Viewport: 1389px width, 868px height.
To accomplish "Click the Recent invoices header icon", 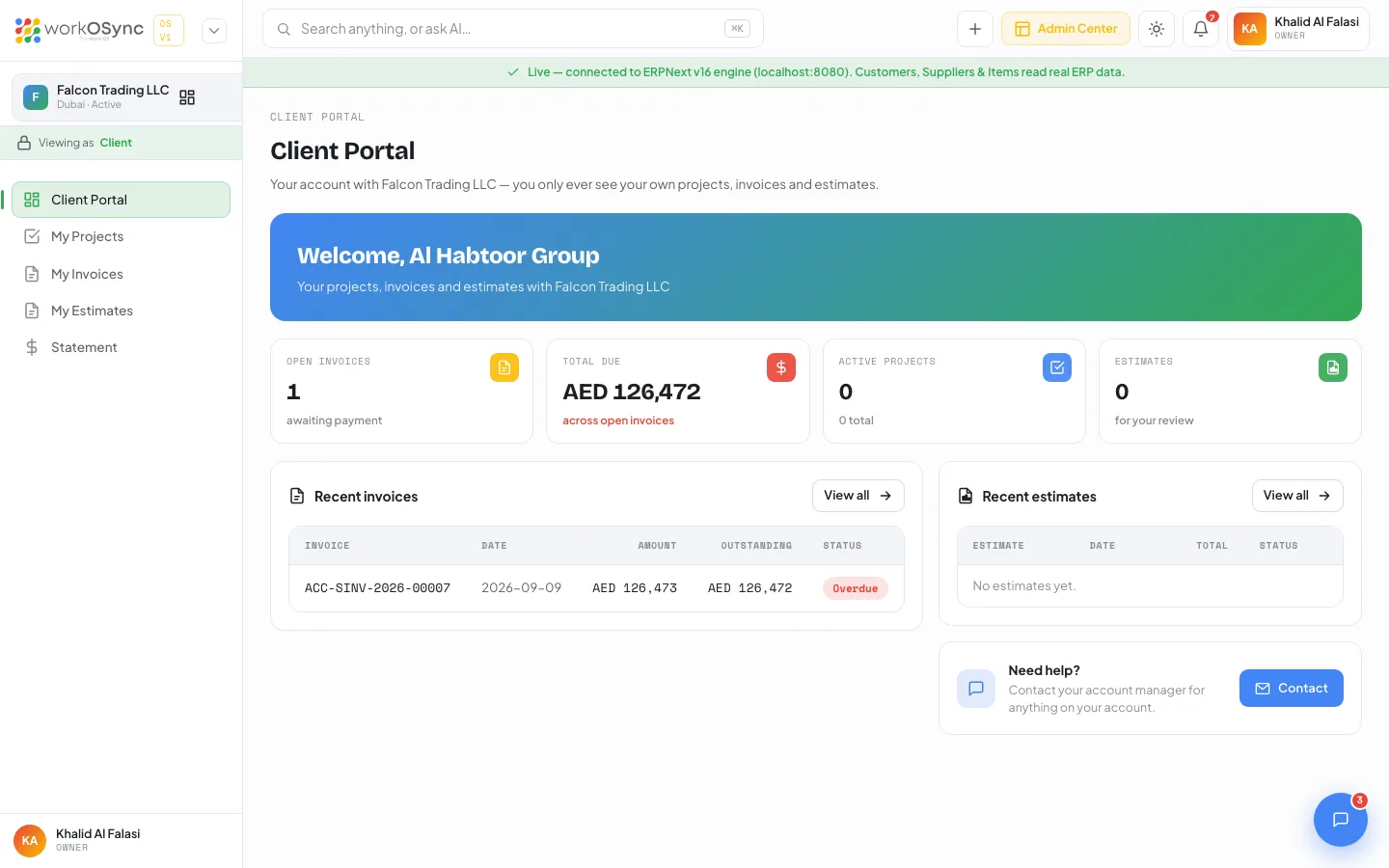I will (297, 496).
